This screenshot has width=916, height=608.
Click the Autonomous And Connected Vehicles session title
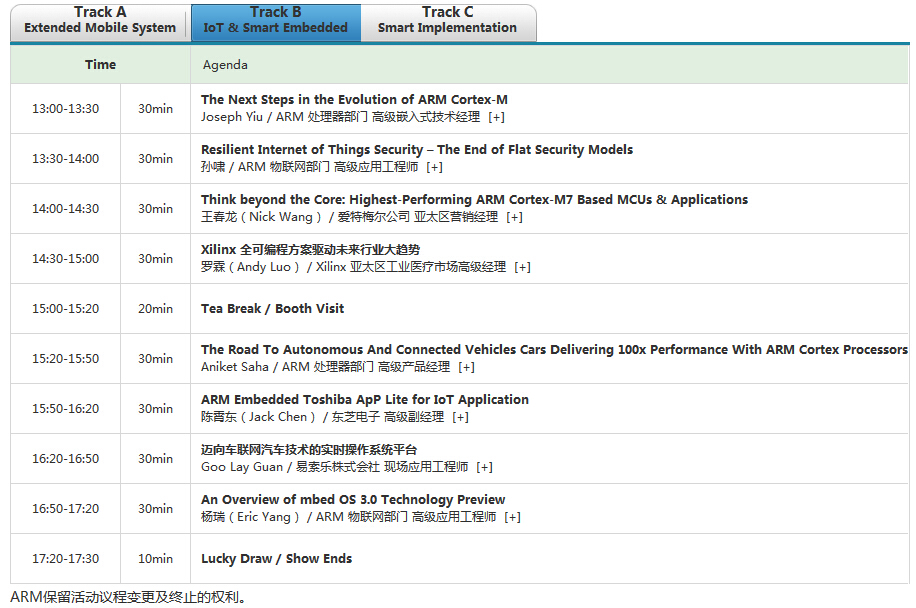(x=554, y=350)
